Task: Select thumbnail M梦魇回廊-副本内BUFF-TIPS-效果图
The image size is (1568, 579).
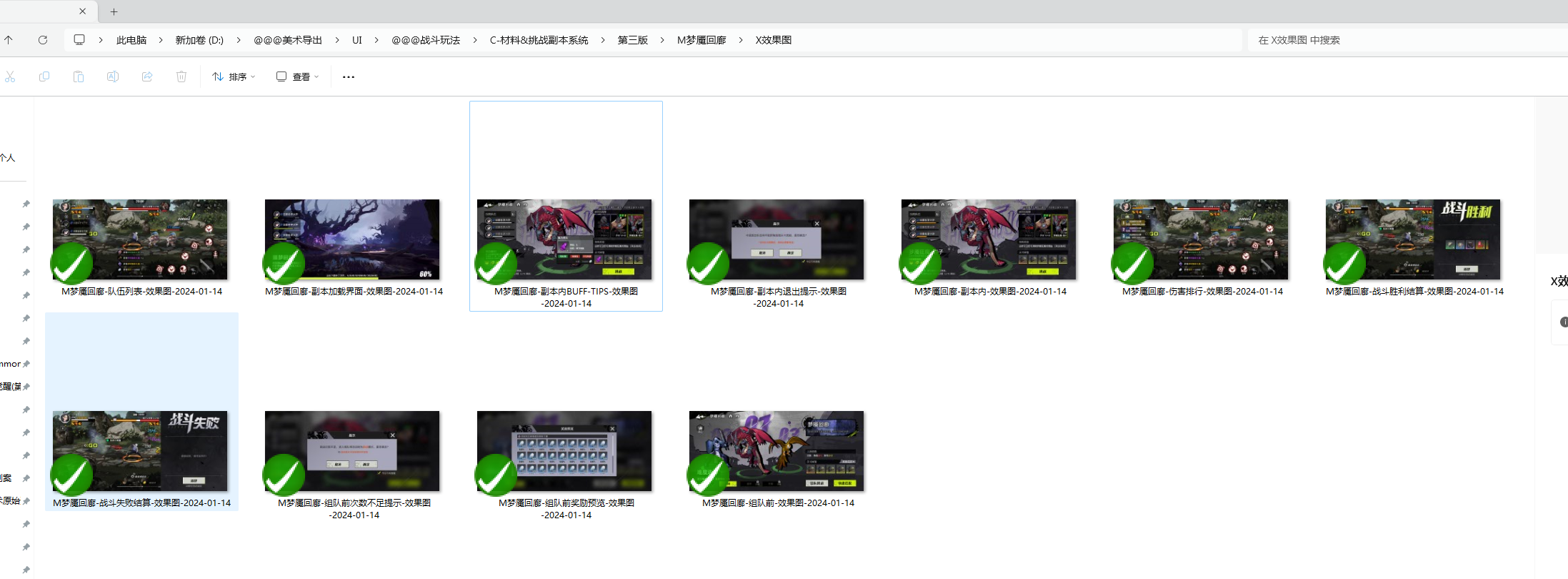Action: (x=564, y=239)
